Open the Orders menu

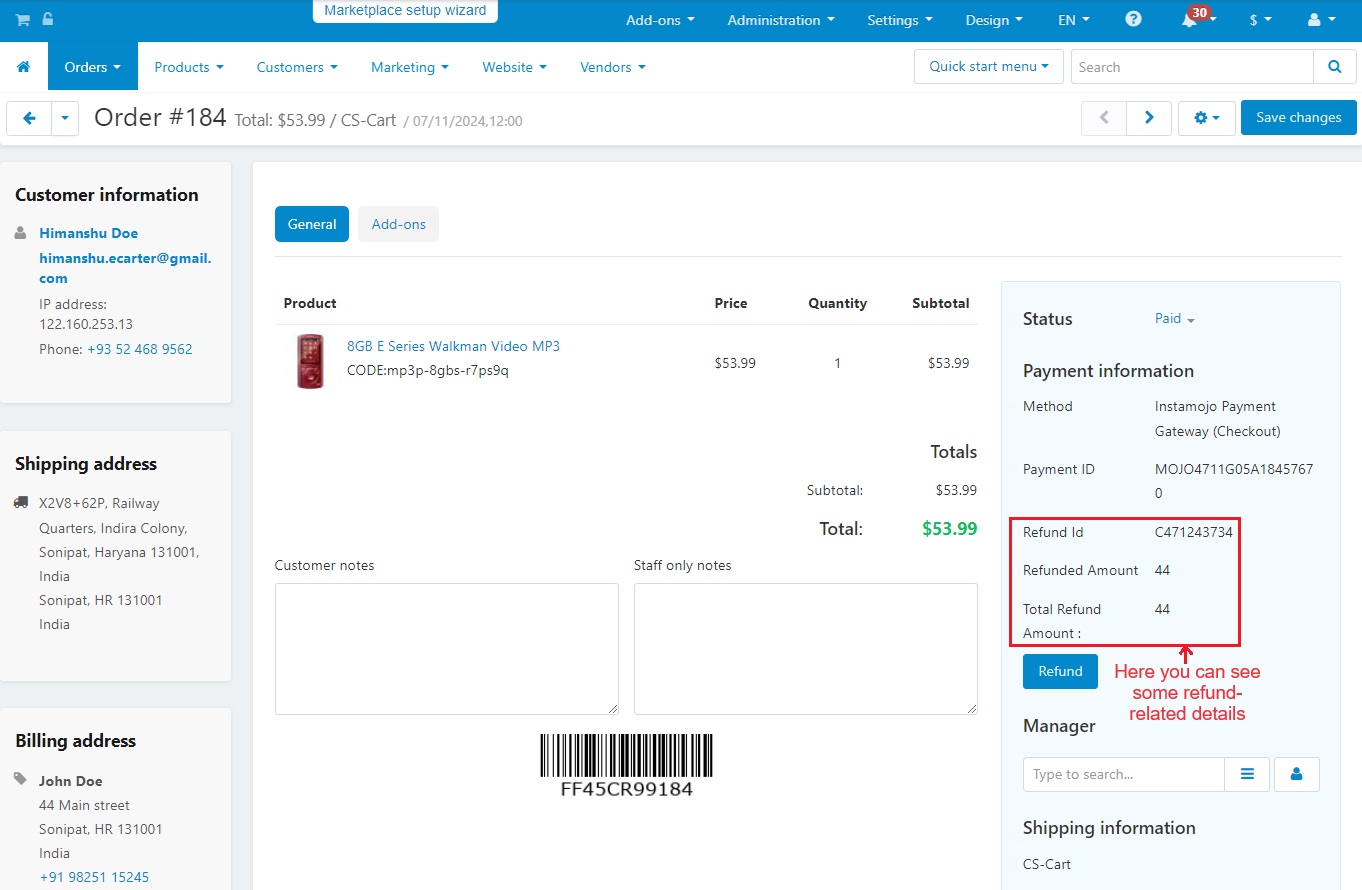click(x=93, y=67)
